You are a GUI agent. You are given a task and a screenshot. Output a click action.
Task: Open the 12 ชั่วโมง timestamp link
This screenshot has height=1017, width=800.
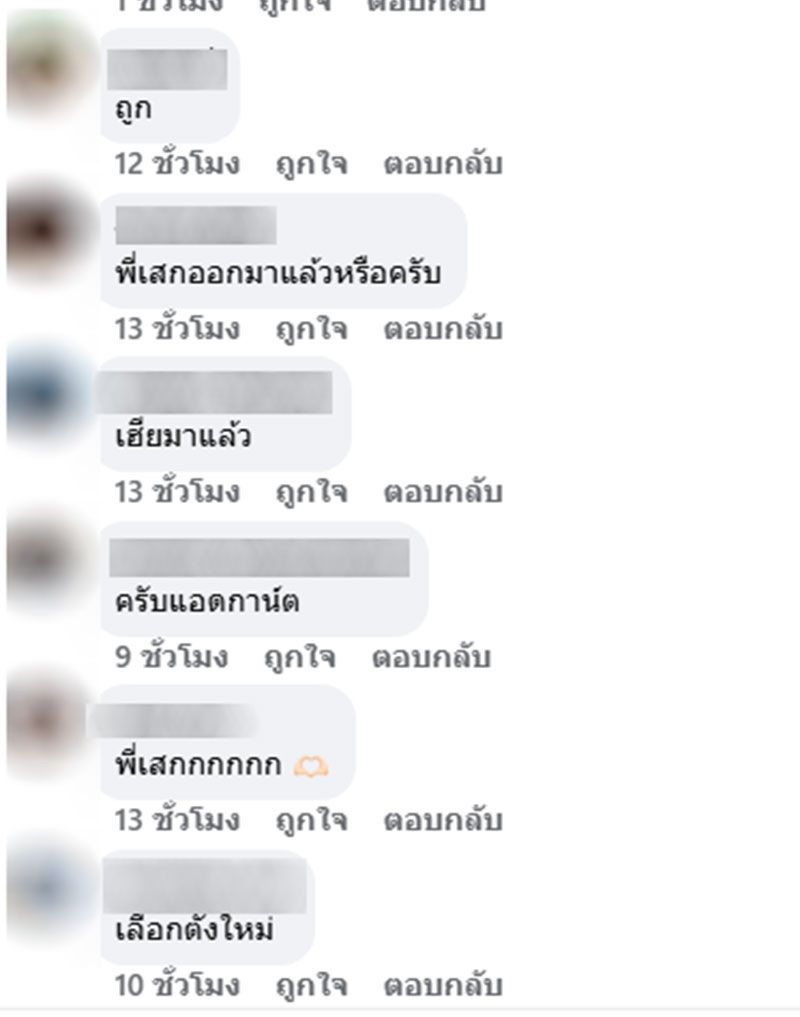pyautogui.click(x=177, y=164)
